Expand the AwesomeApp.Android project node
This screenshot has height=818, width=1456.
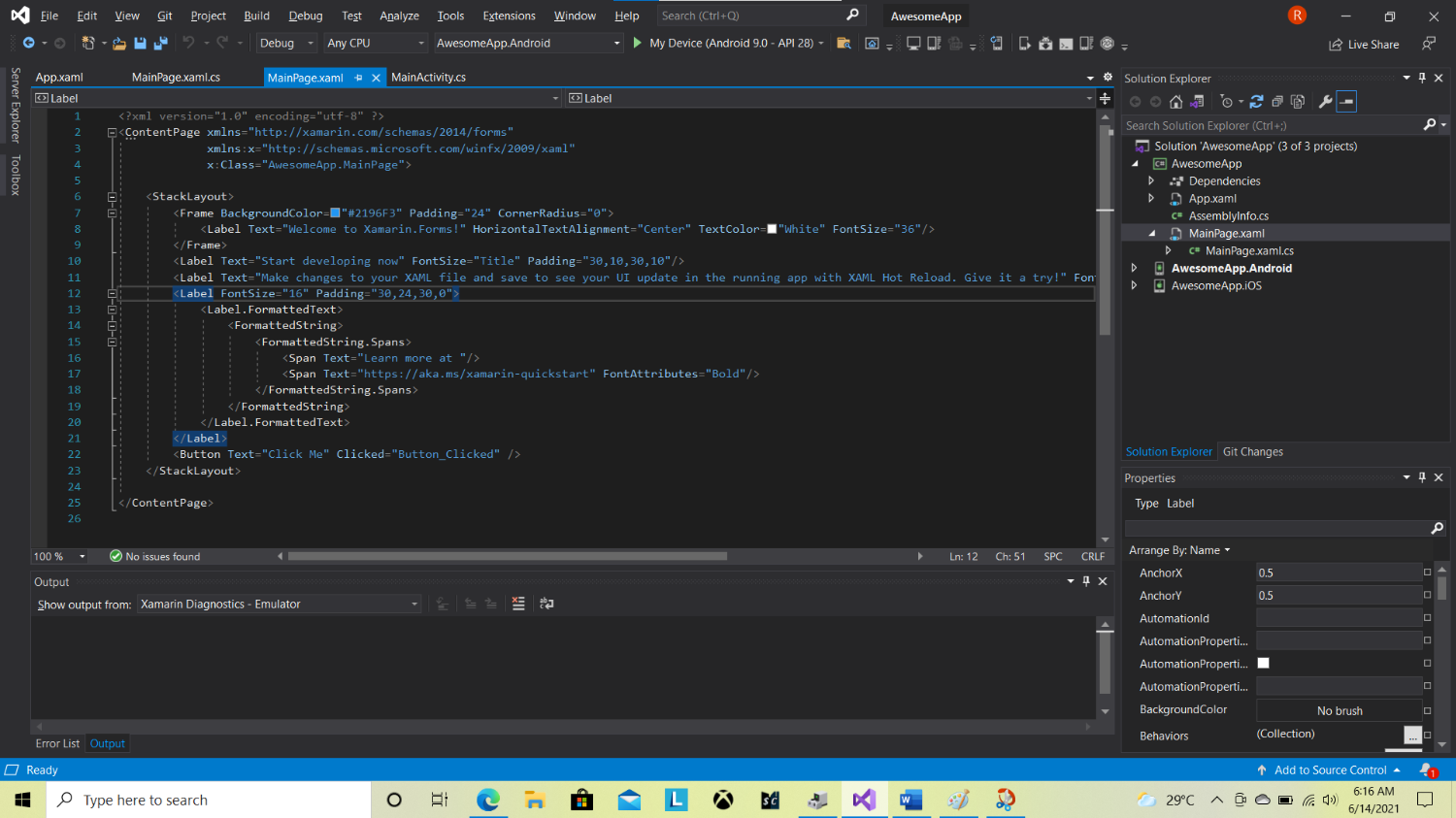(x=1134, y=269)
